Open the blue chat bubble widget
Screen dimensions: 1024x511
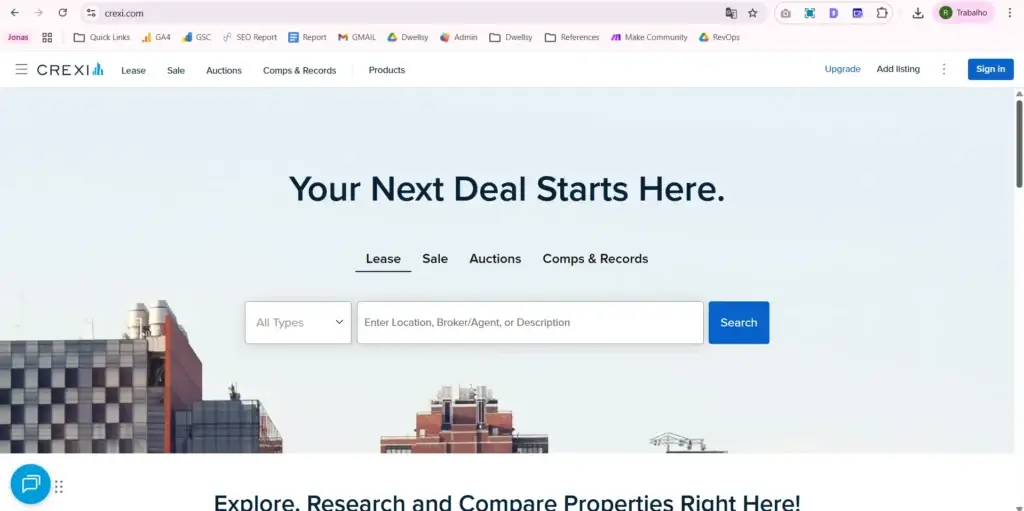click(x=31, y=484)
